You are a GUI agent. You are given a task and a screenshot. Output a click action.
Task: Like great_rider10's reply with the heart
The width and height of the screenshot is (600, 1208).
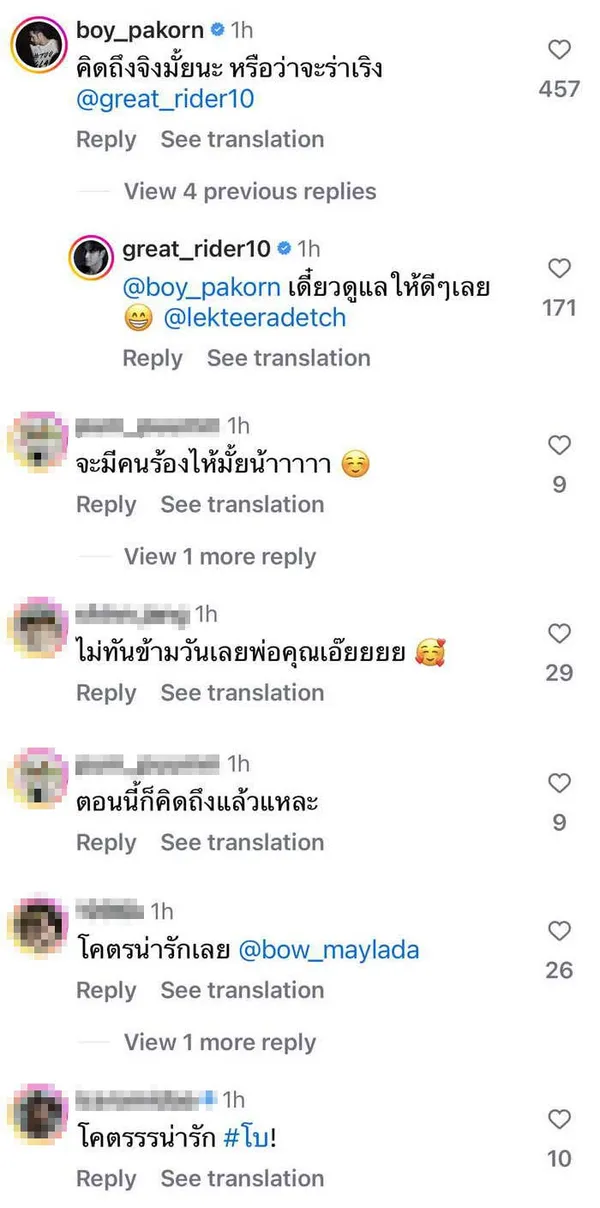[559, 269]
